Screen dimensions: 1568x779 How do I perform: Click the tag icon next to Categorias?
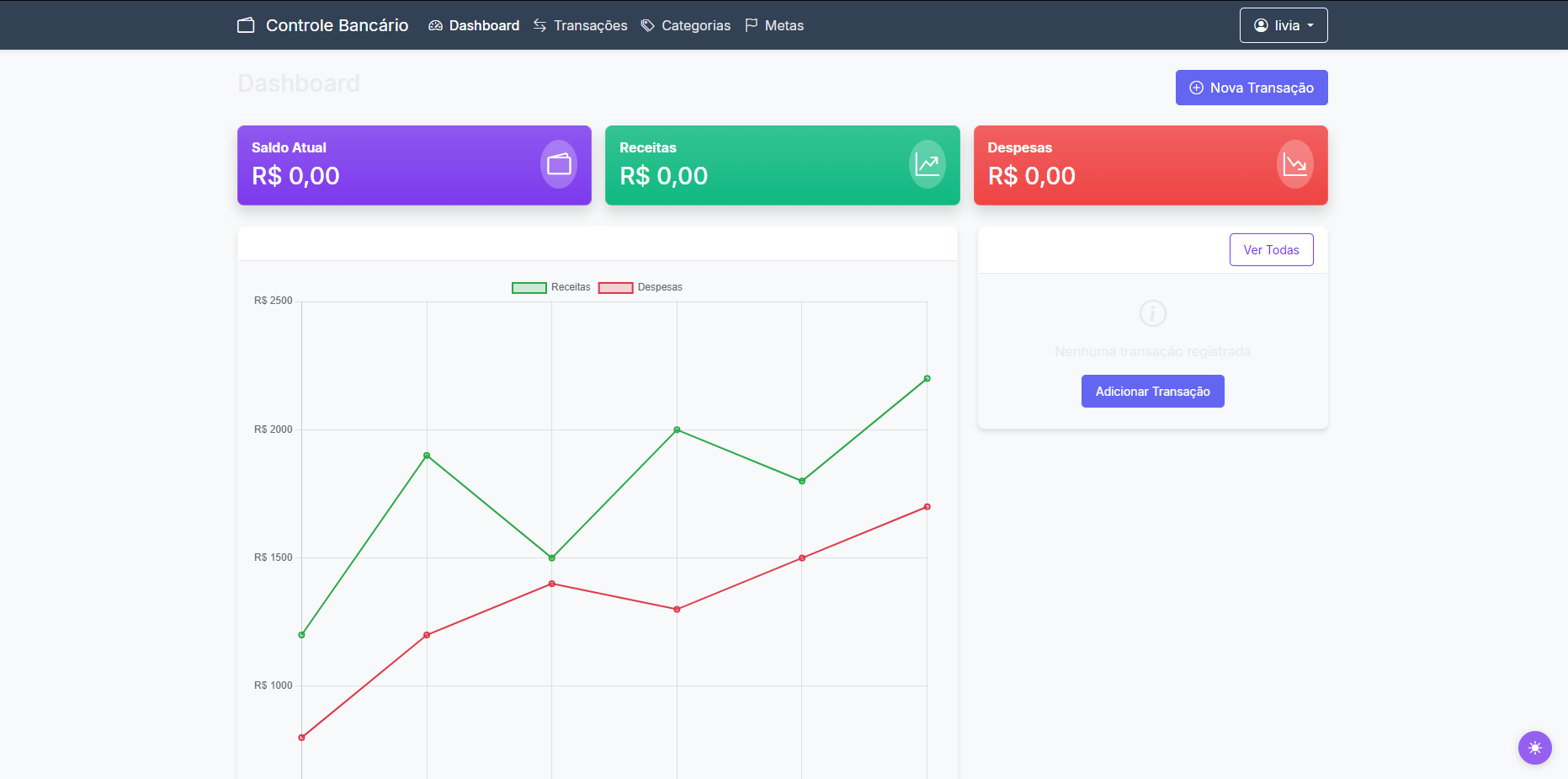coord(647,25)
